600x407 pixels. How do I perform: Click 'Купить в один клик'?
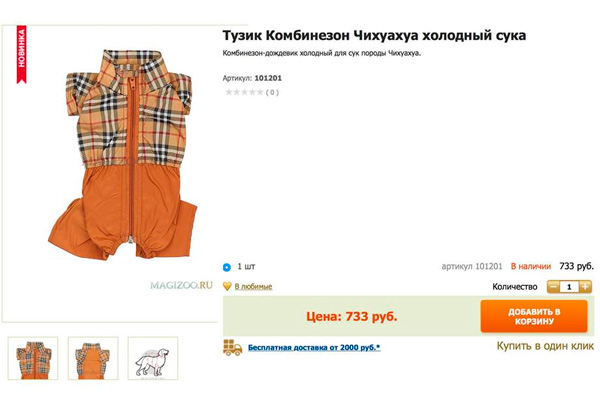click(x=544, y=346)
